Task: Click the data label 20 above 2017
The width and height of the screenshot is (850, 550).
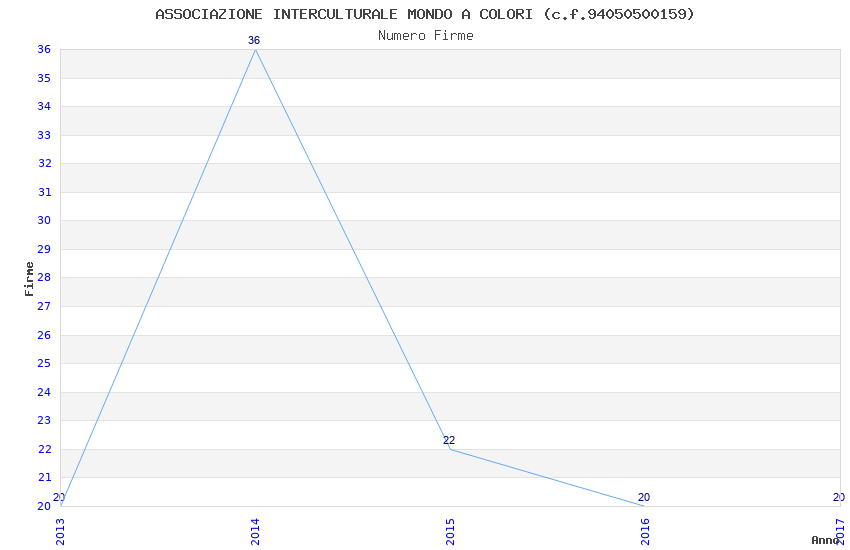Action: tap(839, 497)
